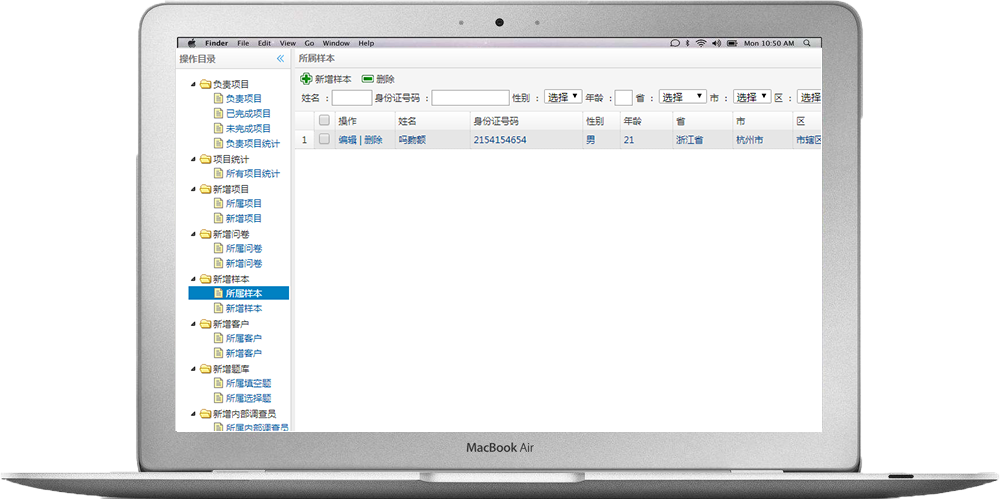Click the 姓名 name input field

pos(351,98)
